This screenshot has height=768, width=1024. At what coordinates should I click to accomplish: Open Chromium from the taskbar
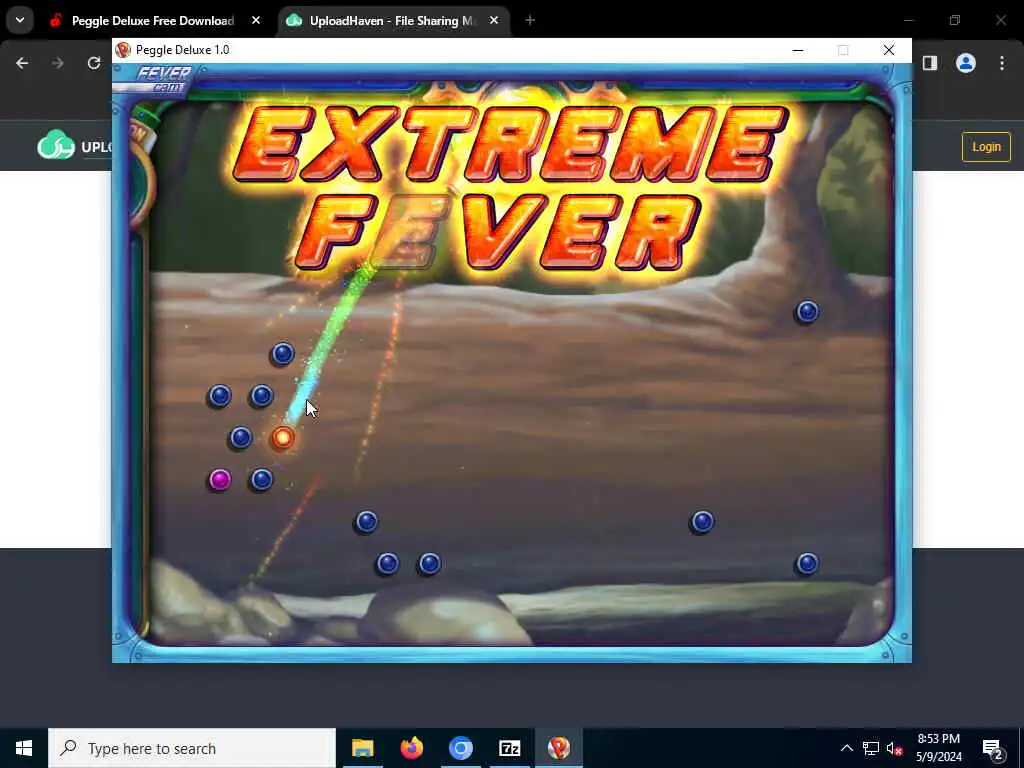[460, 748]
